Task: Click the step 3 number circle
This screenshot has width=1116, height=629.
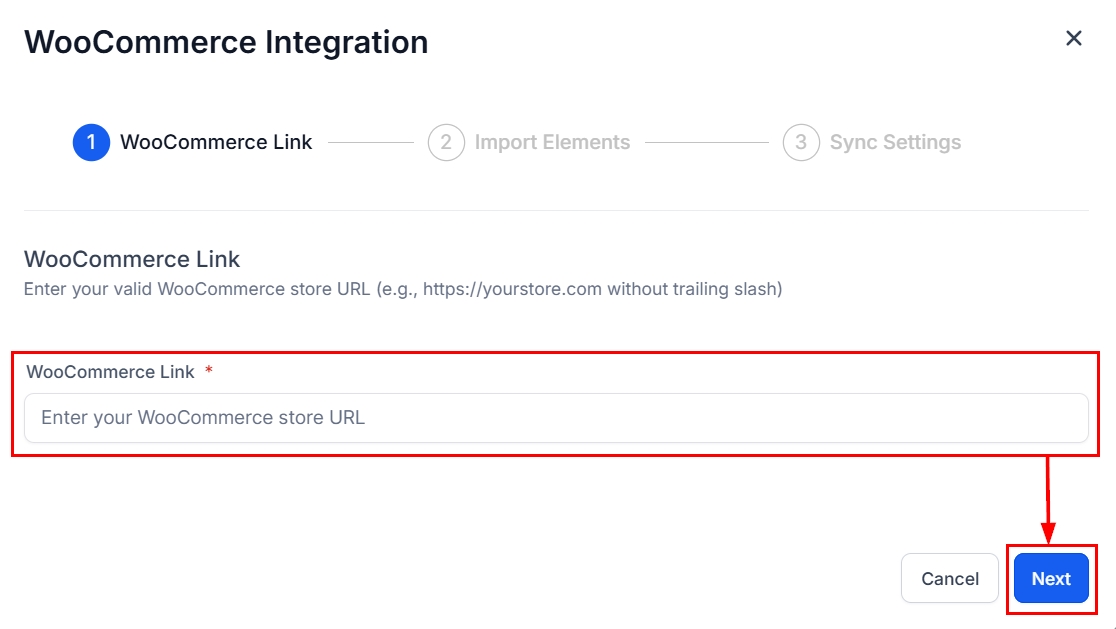Action: pos(801,142)
